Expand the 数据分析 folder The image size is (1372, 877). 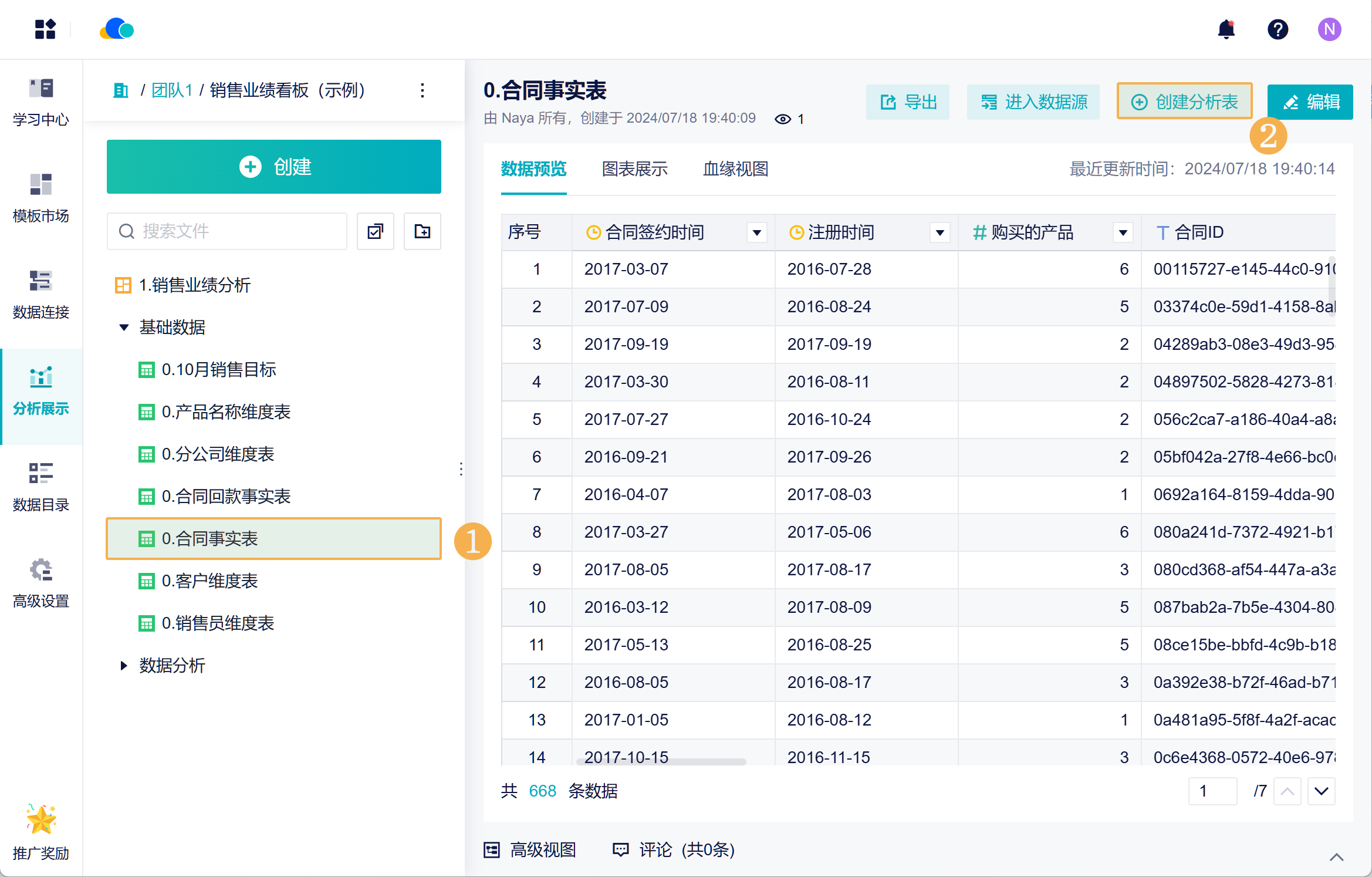click(124, 666)
